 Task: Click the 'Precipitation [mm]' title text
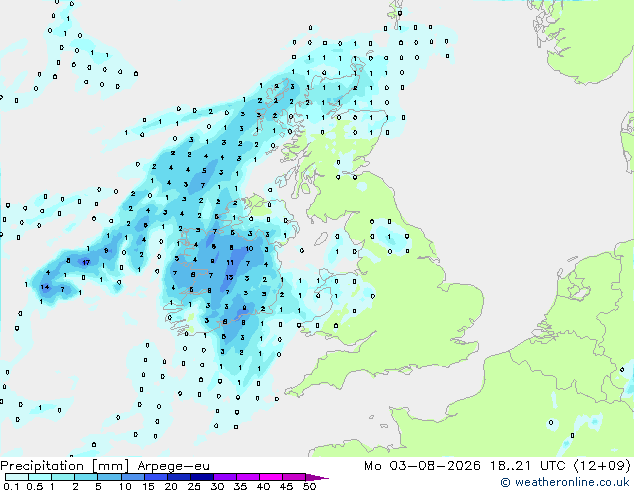tap(65, 466)
